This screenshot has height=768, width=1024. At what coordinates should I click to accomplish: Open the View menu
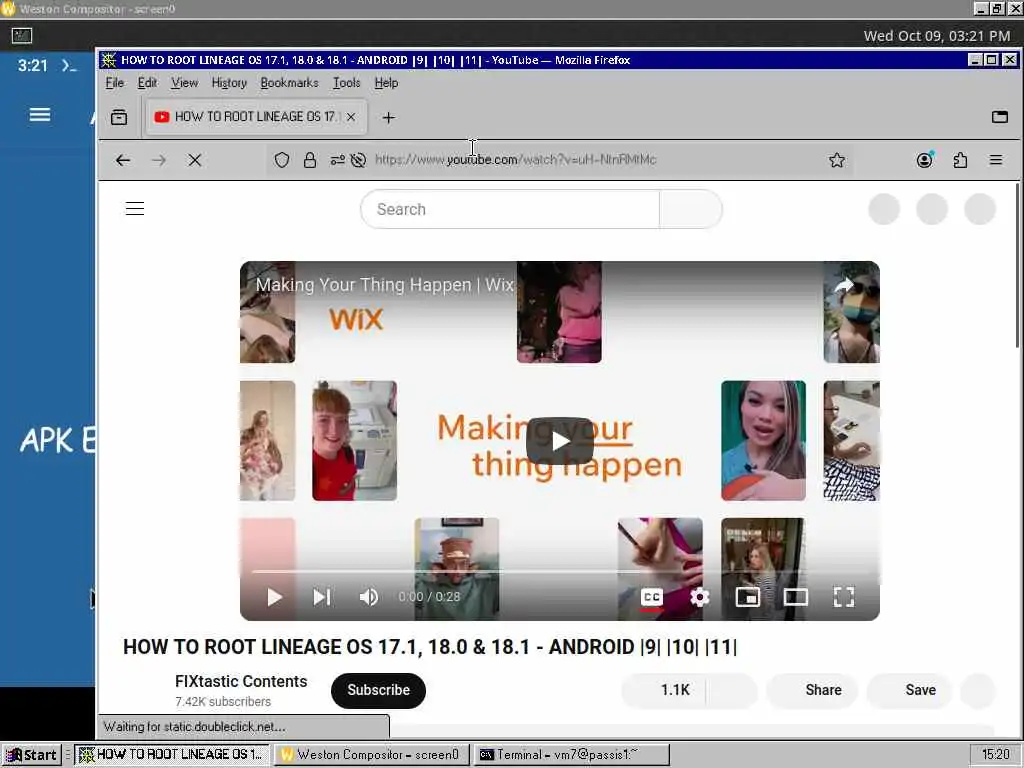pyautogui.click(x=184, y=83)
